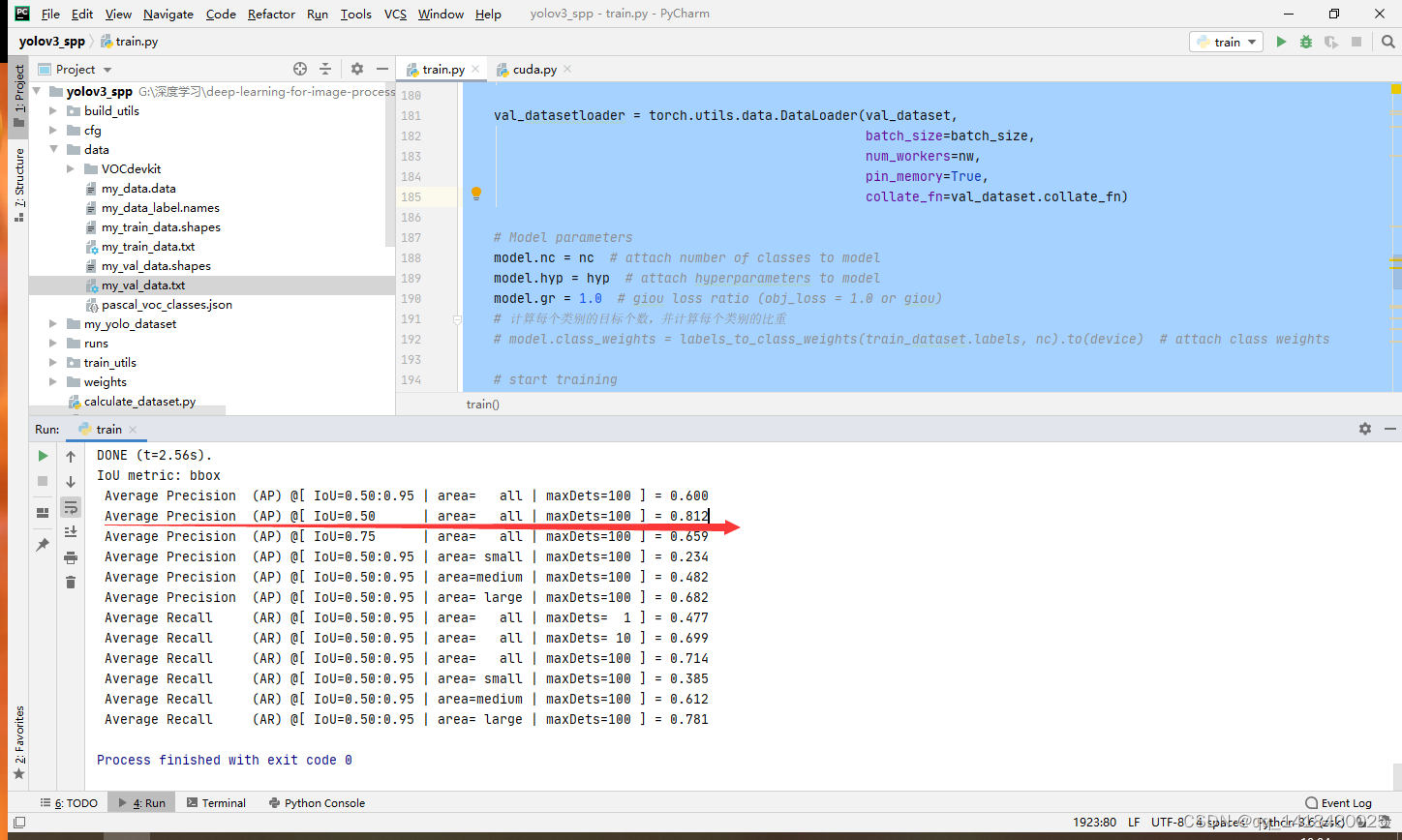Open the VCS menu
The image size is (1402, 840).
point(395,14)
